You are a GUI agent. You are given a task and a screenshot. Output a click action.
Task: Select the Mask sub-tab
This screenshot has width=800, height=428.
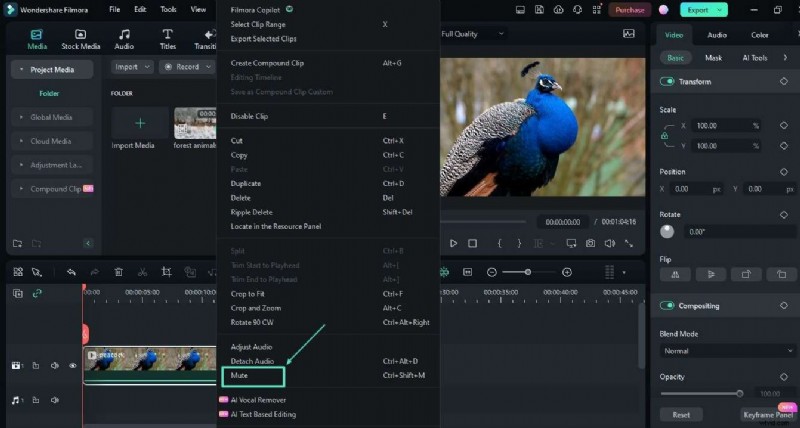point(713,58)
